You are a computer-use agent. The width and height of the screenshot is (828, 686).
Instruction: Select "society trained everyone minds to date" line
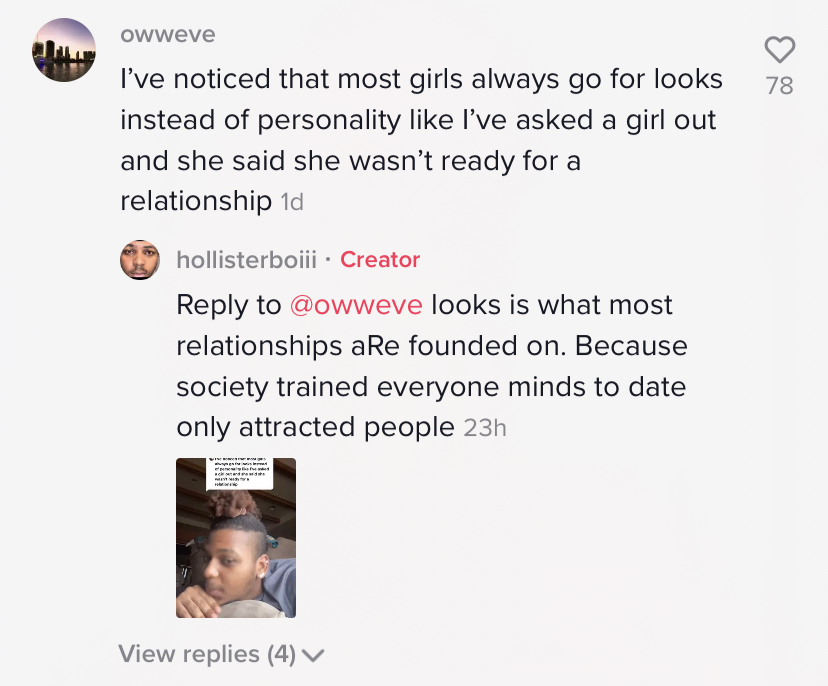pyautogui.click(x=431, y=387)
